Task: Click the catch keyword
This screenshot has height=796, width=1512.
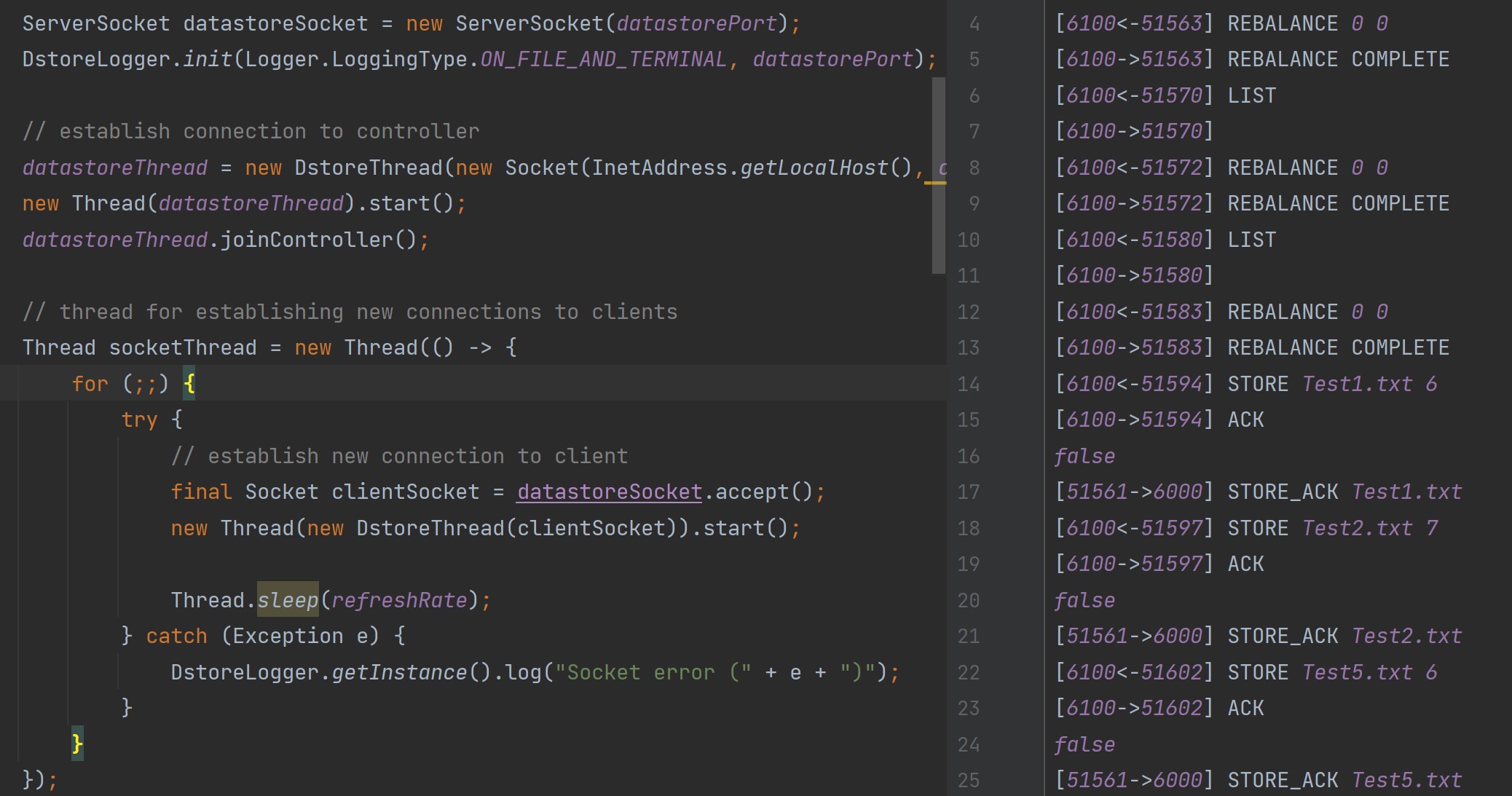Action: [176, 636]
